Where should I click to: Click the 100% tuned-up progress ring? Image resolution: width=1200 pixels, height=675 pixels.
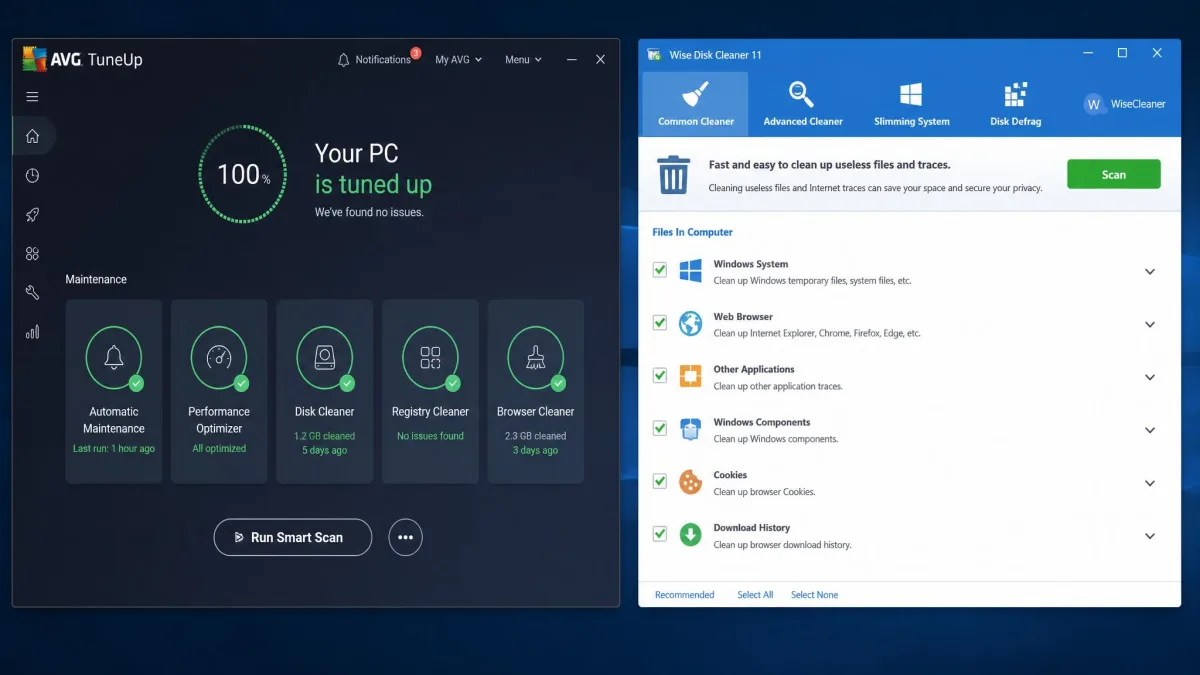click(243, 174)
